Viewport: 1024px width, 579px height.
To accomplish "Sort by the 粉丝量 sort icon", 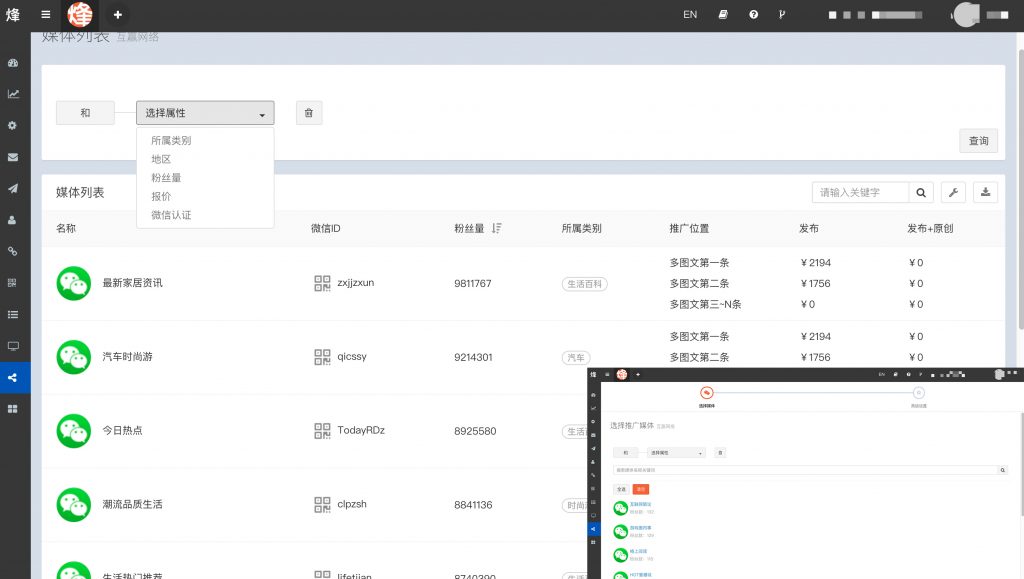I will (496, 228).
